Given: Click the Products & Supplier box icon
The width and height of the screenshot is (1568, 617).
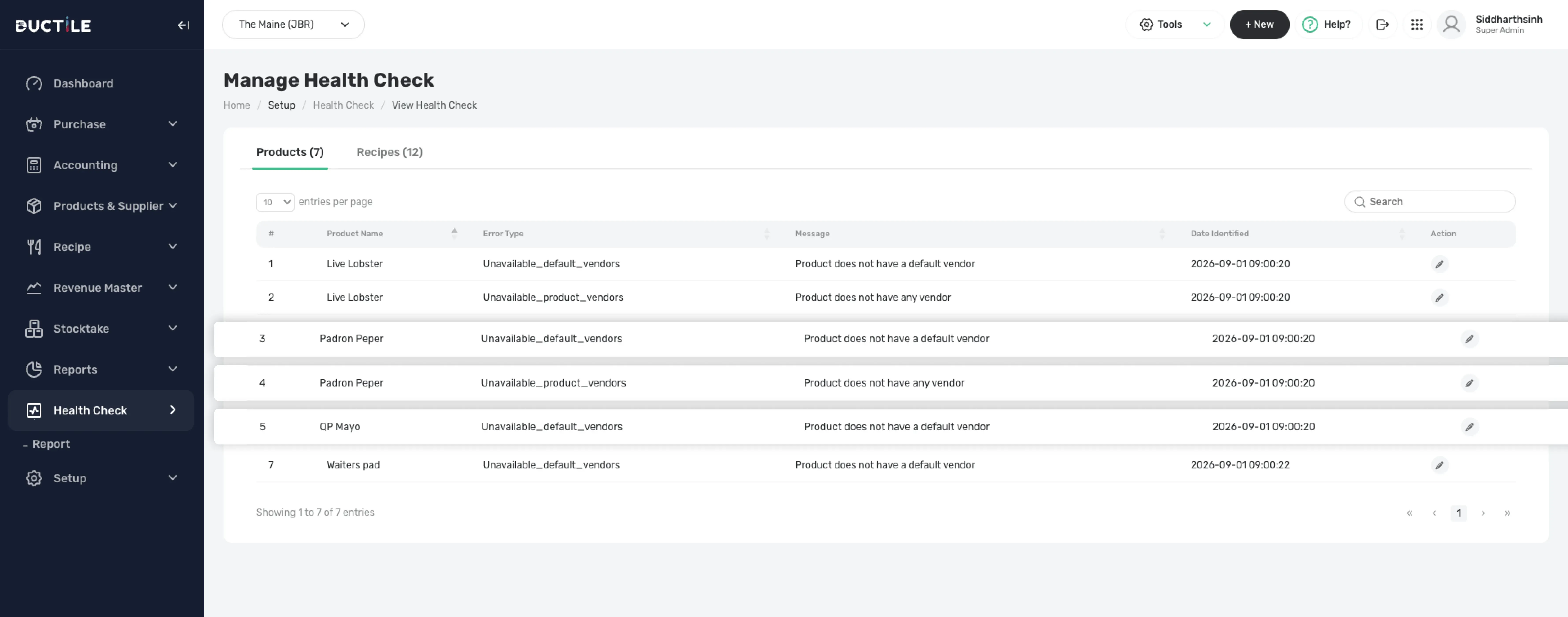Looking at the screenshot, I should 34,206.
